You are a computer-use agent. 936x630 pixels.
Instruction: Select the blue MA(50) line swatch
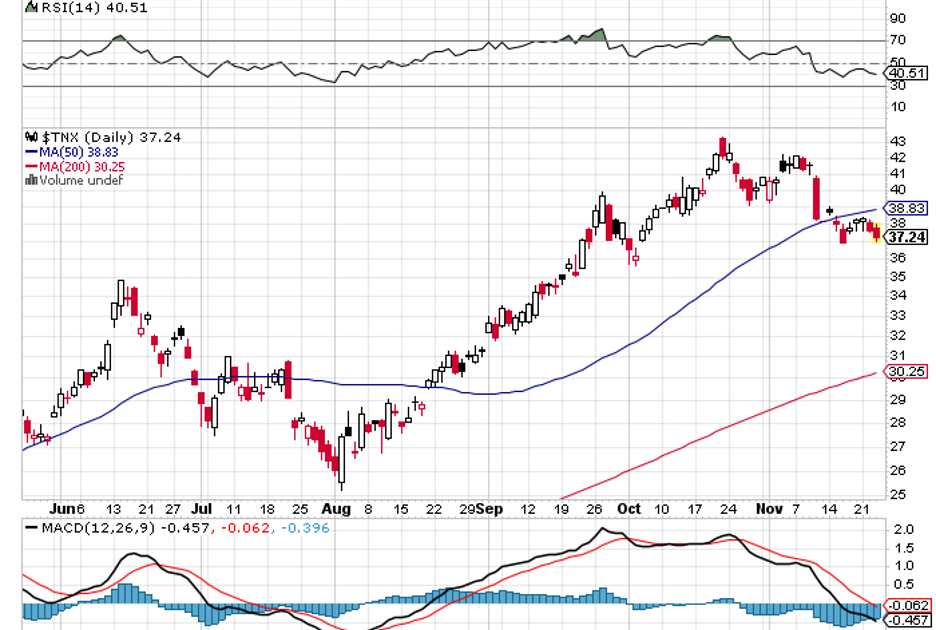tap(30, 152)
